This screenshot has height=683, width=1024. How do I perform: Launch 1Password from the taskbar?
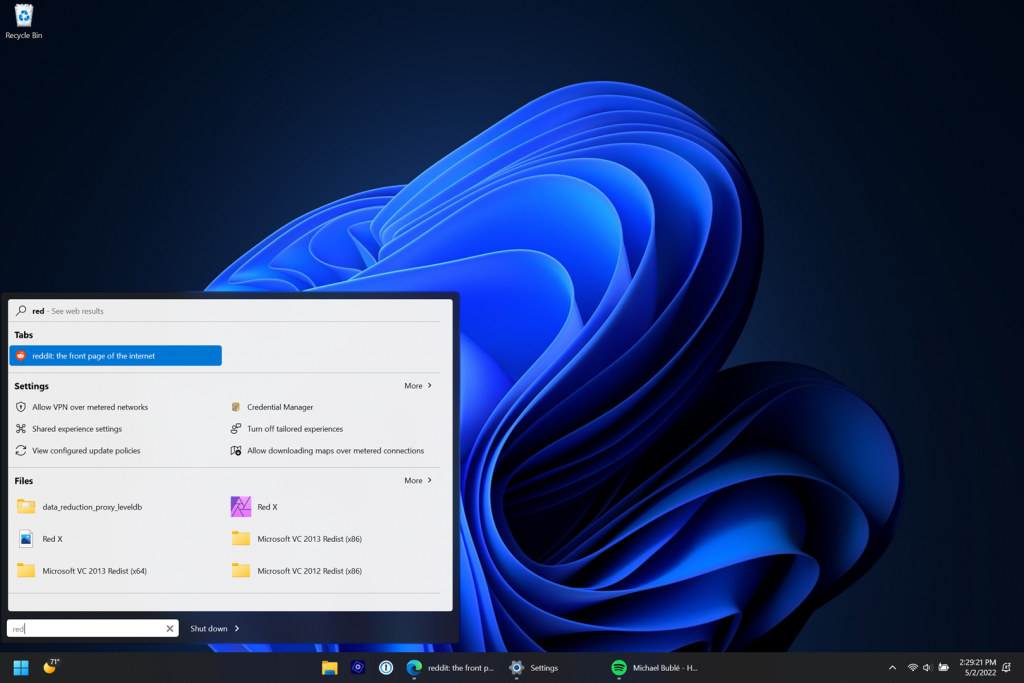386,667
